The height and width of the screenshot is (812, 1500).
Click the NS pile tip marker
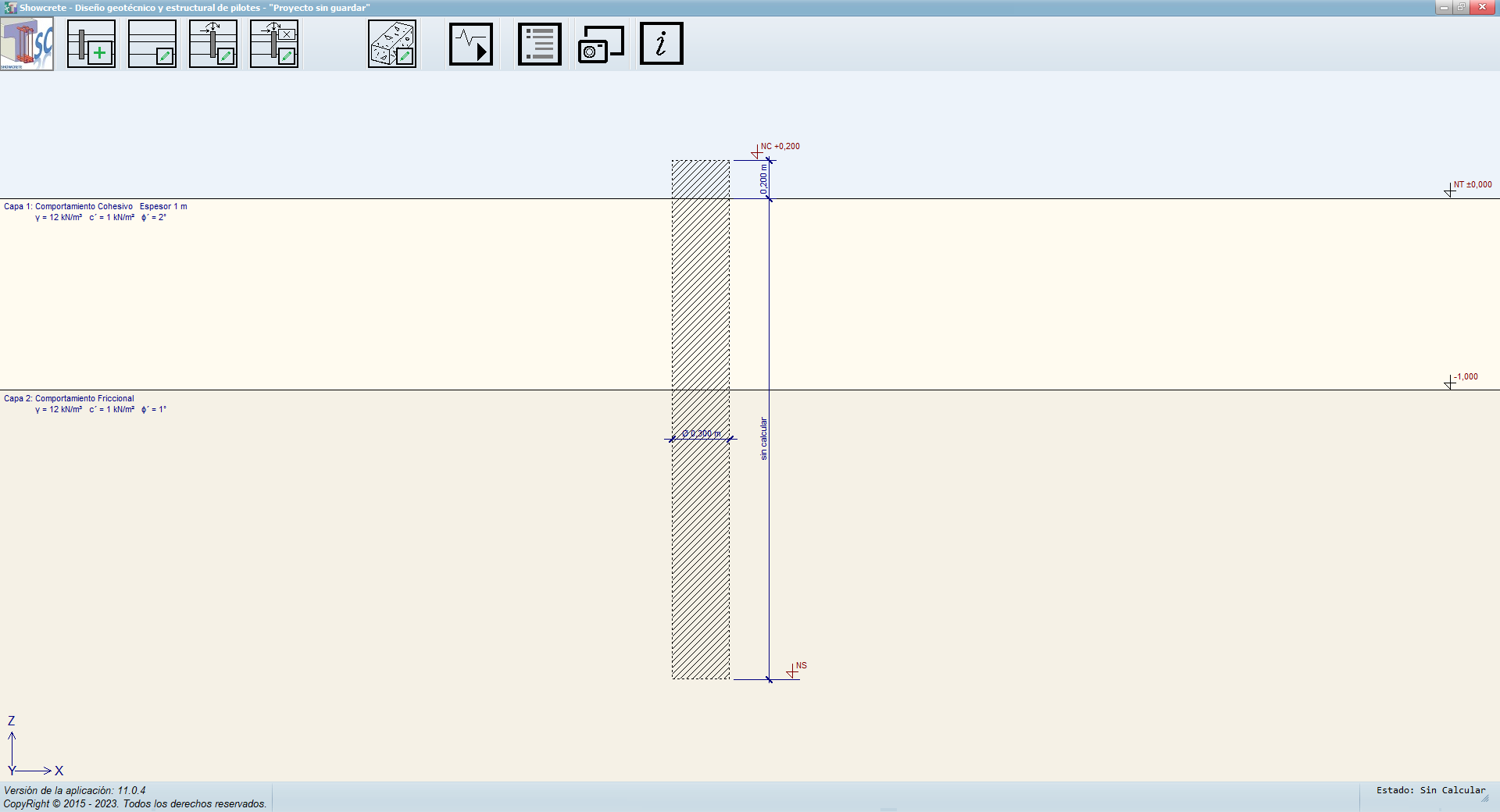(800, 667)
